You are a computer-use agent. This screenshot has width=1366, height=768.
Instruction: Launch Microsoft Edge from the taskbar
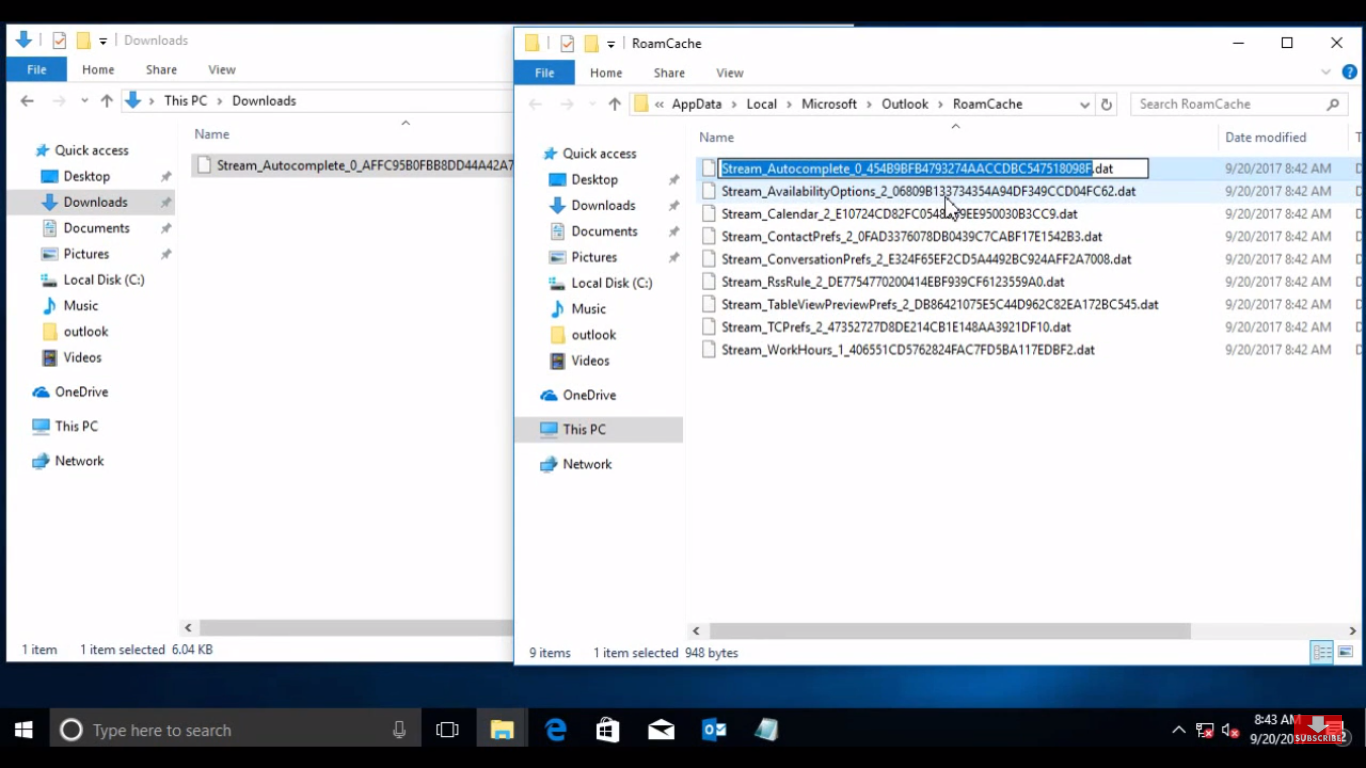[555, 730]
